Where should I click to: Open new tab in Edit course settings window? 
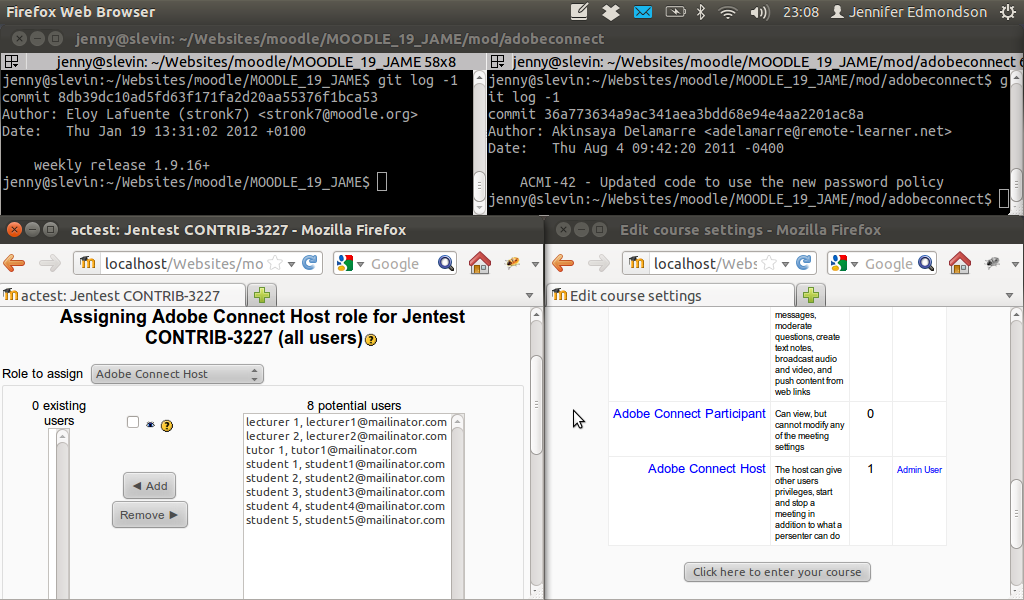pos(810,295)
